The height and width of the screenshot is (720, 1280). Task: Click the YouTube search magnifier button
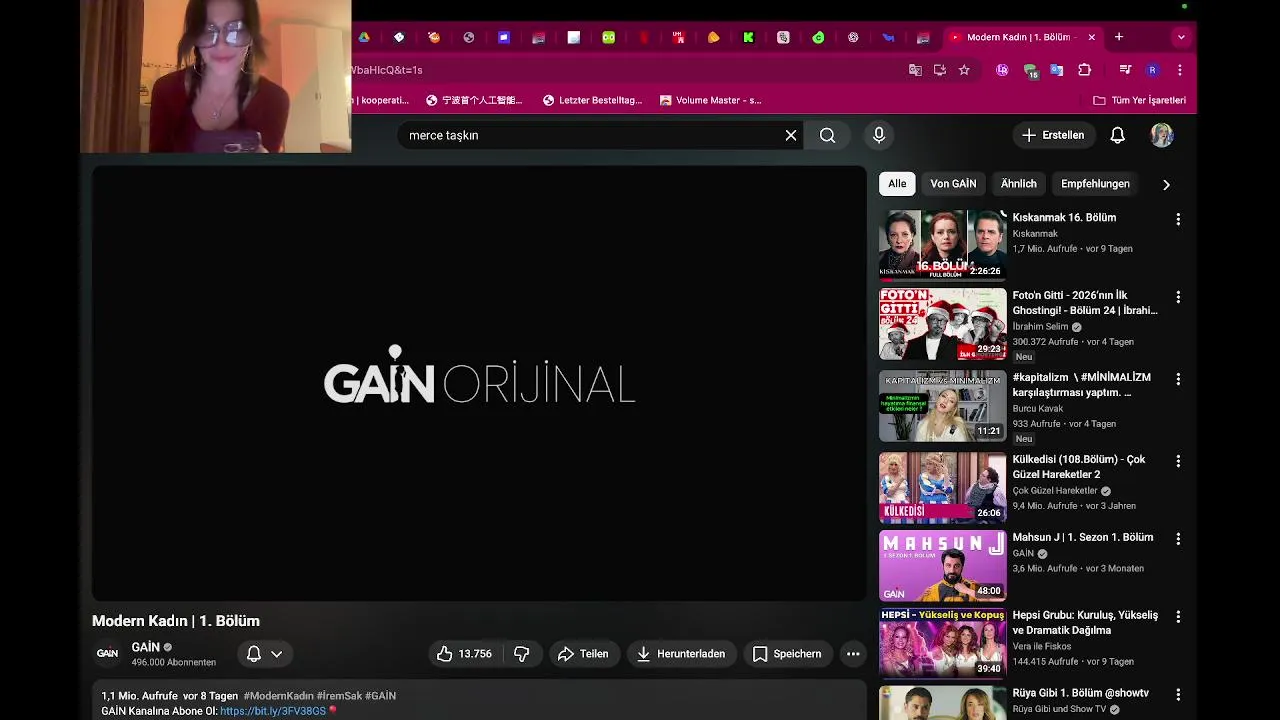[827, 135]
